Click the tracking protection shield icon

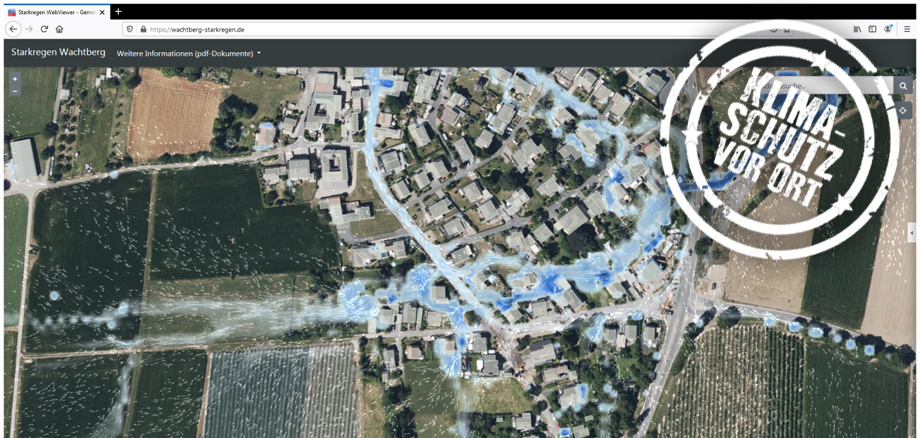click(x=130, y=30)
